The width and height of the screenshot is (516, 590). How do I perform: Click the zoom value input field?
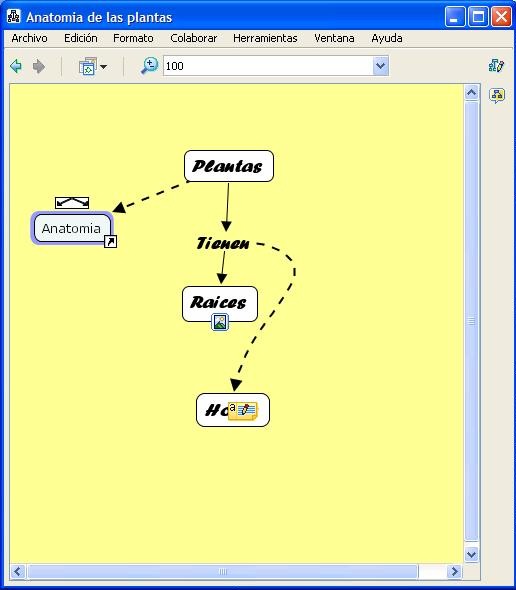point(268,66)
